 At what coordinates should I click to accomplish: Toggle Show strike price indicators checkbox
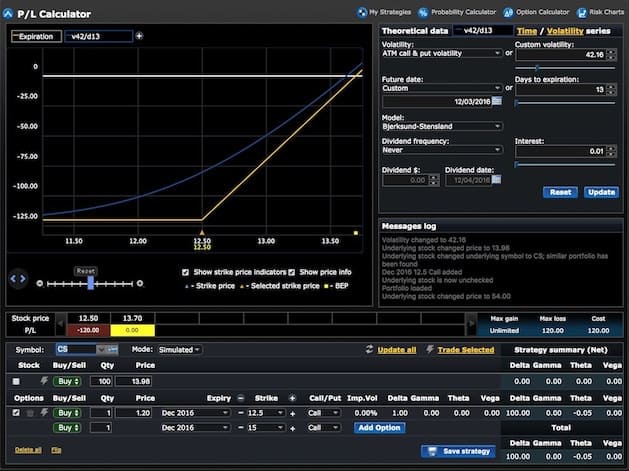tap(186, 272)
